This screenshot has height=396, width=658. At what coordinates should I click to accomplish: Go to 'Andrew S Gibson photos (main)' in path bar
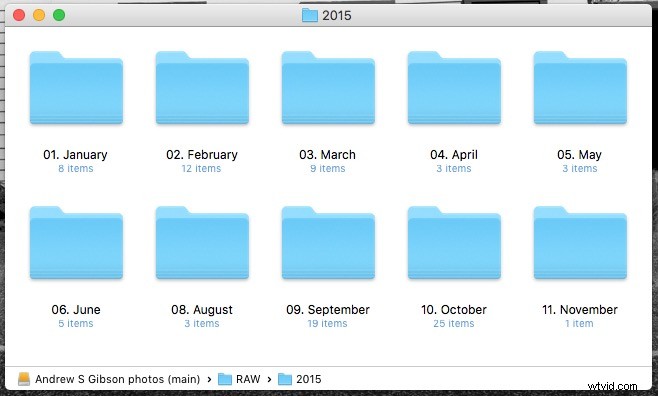[x=118, y=379]
